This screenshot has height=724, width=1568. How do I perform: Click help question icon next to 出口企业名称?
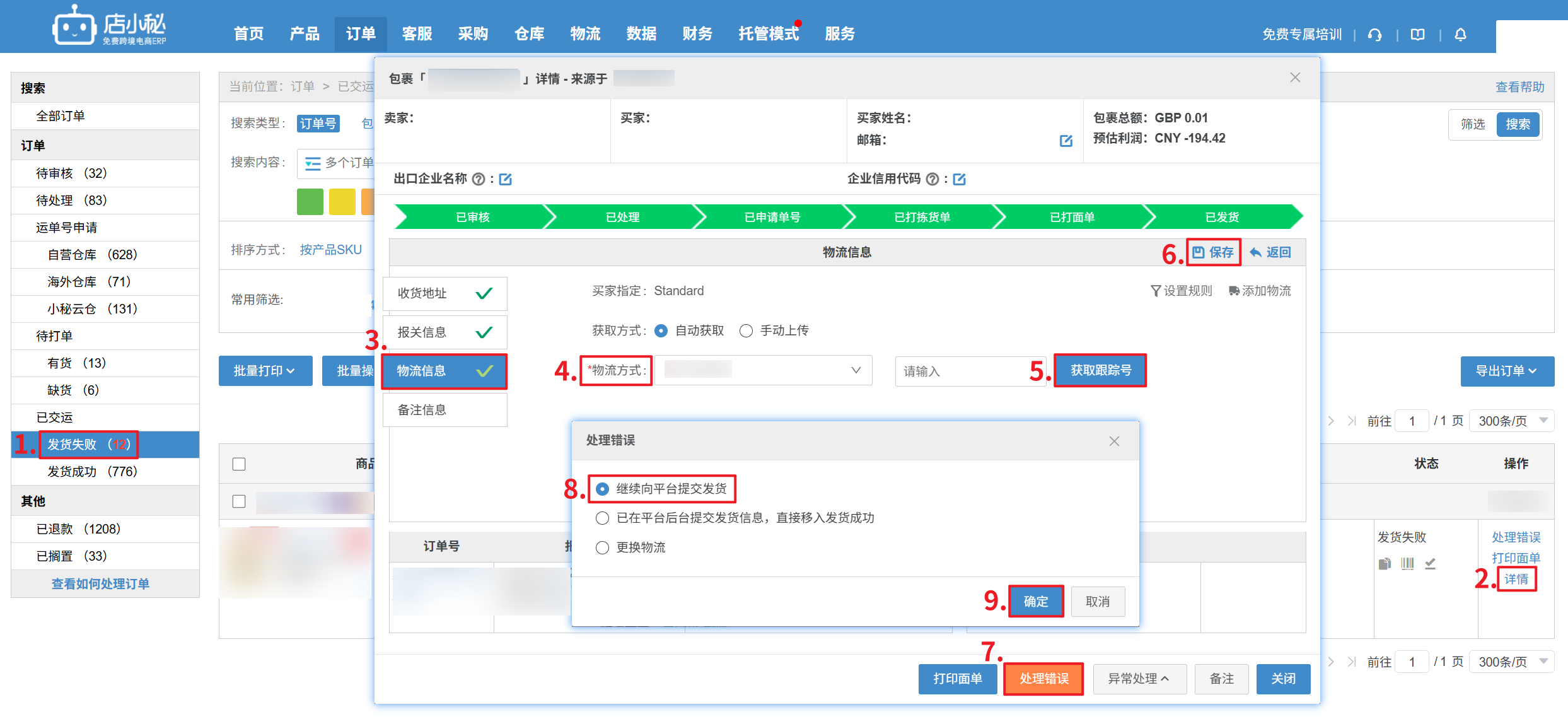pos(479,180)
